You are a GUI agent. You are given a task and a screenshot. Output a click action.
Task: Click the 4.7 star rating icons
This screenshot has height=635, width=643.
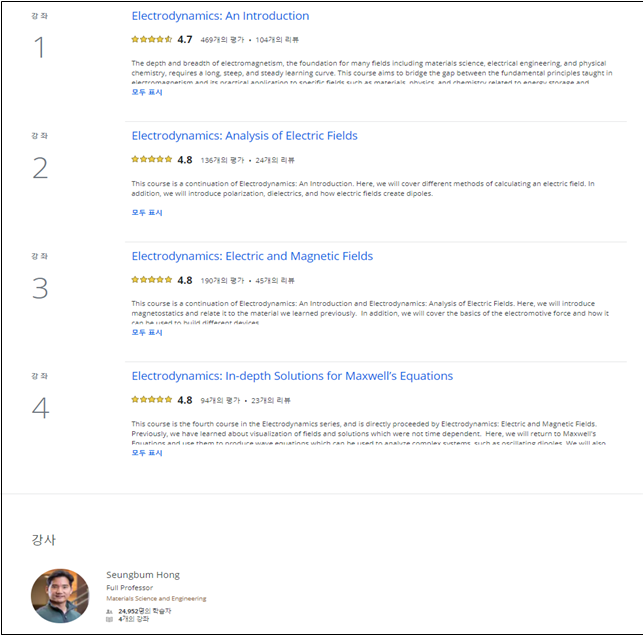click(x=152, y=39)
